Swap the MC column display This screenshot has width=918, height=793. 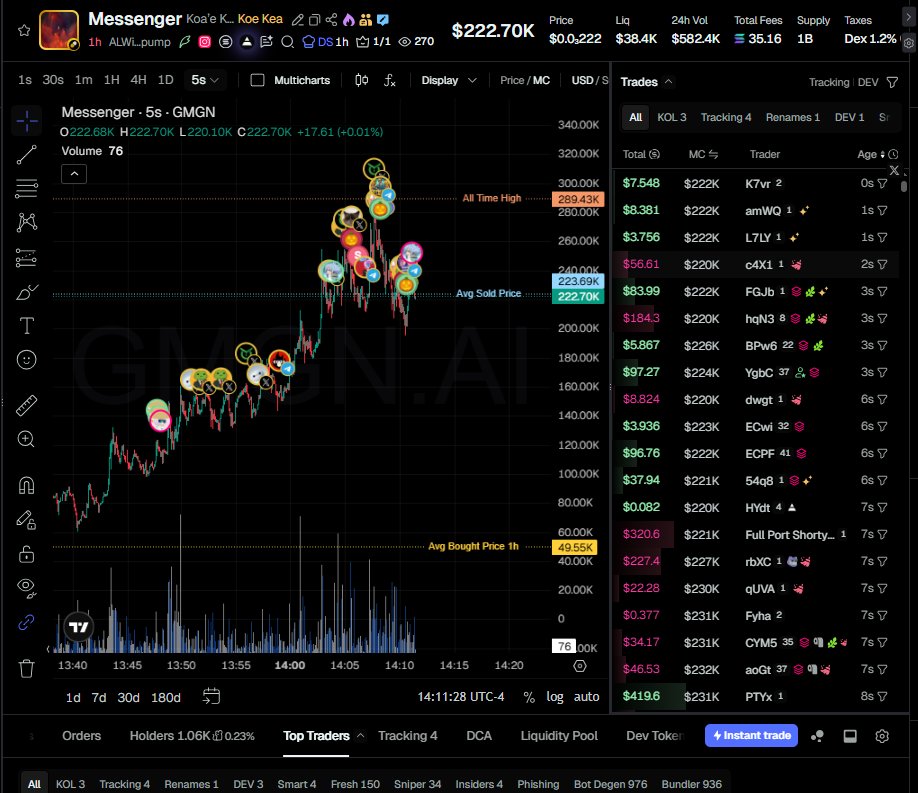[x=713, y=155]
